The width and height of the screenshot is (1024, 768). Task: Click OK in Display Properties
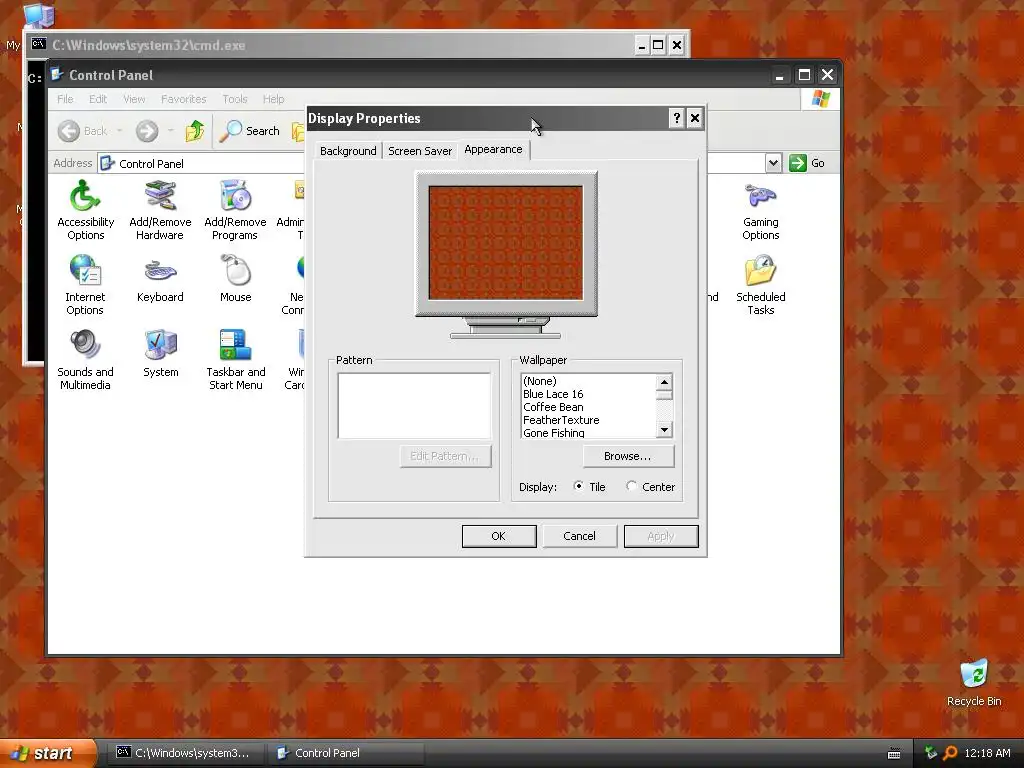click(x=499, y=536)
